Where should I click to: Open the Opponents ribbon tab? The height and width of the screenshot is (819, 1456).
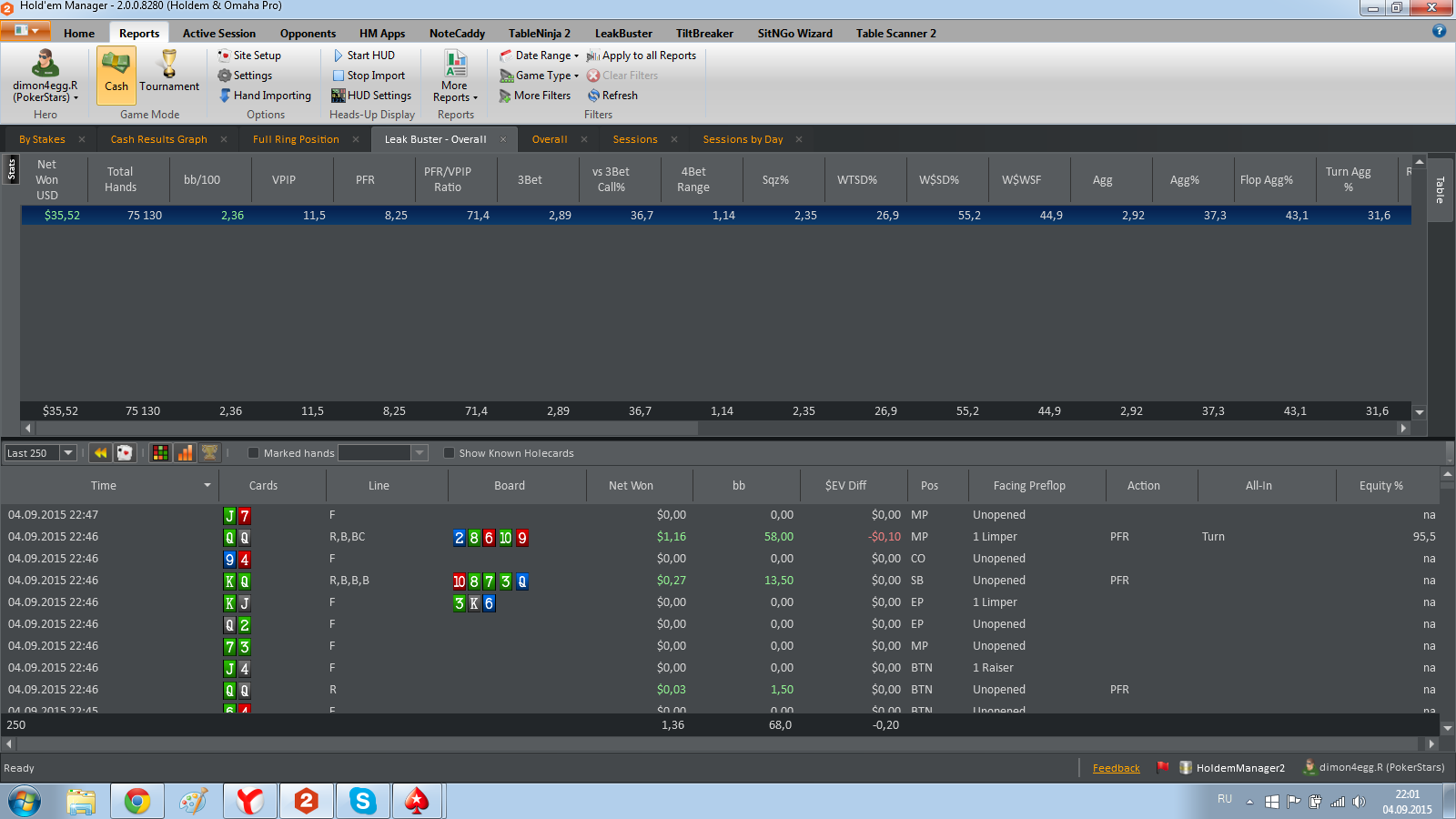click(x=308, y=33)
